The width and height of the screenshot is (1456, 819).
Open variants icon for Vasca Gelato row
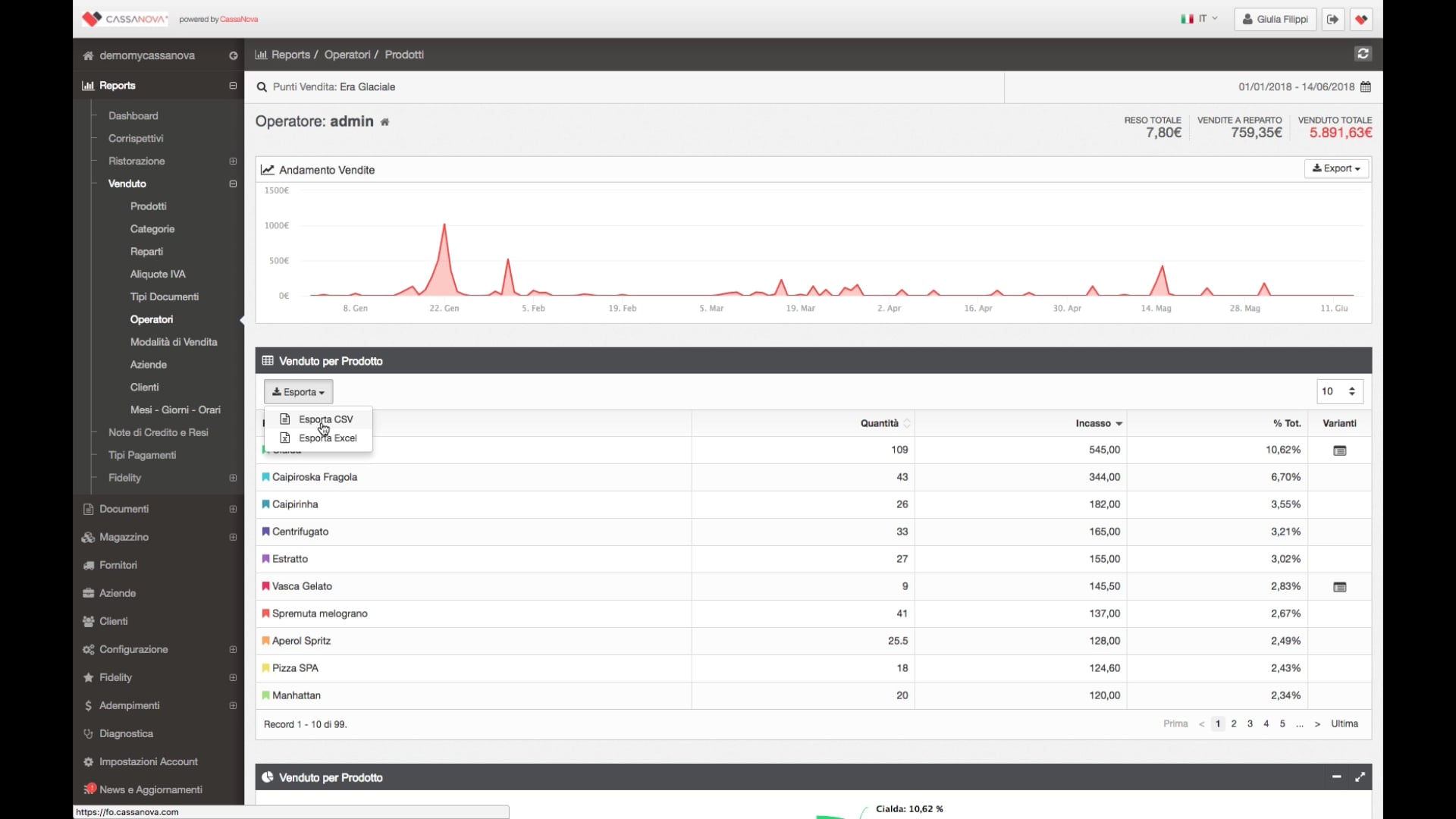point(1339,587)
